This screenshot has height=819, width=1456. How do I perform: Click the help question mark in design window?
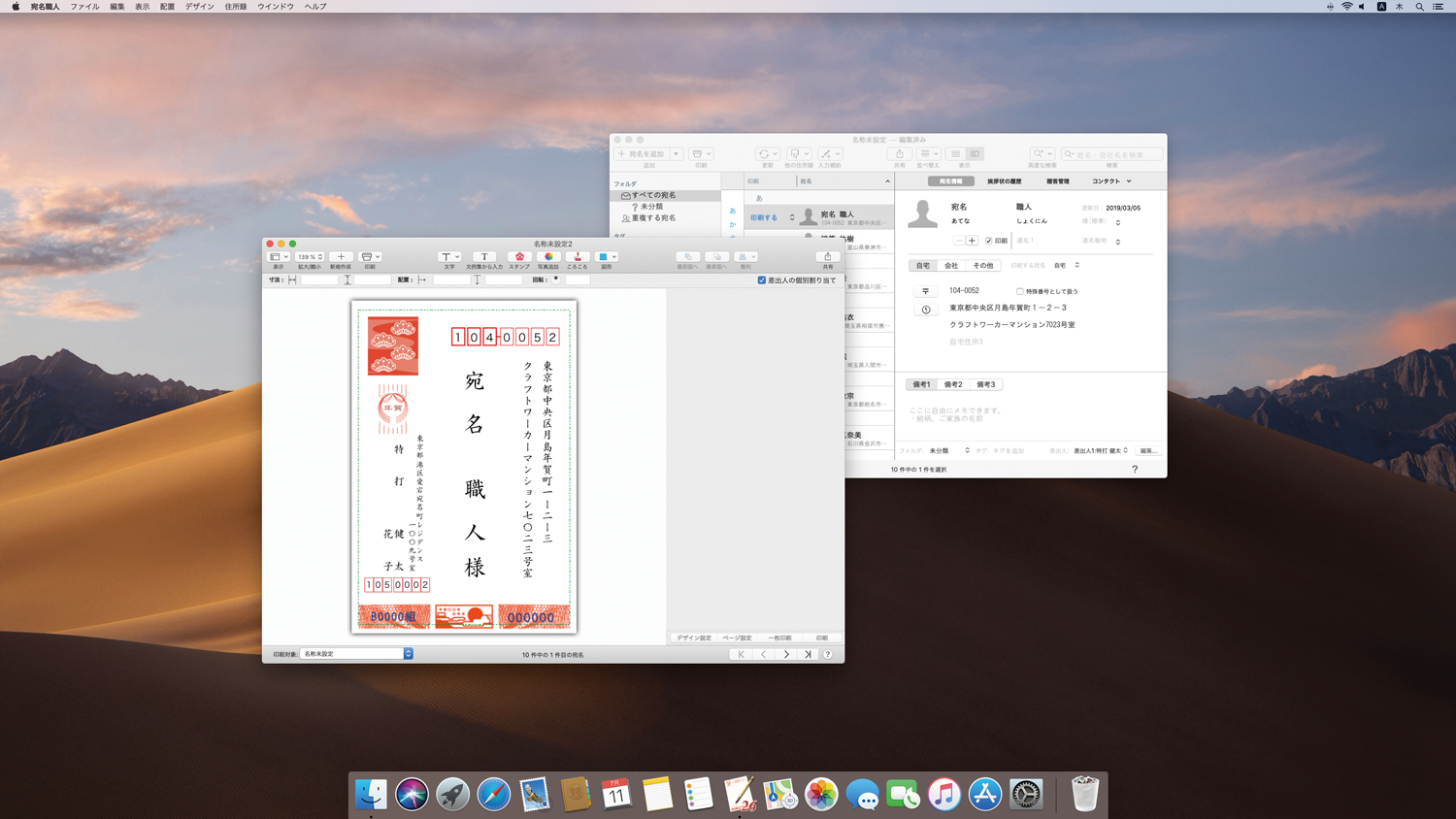click(828, 655)
